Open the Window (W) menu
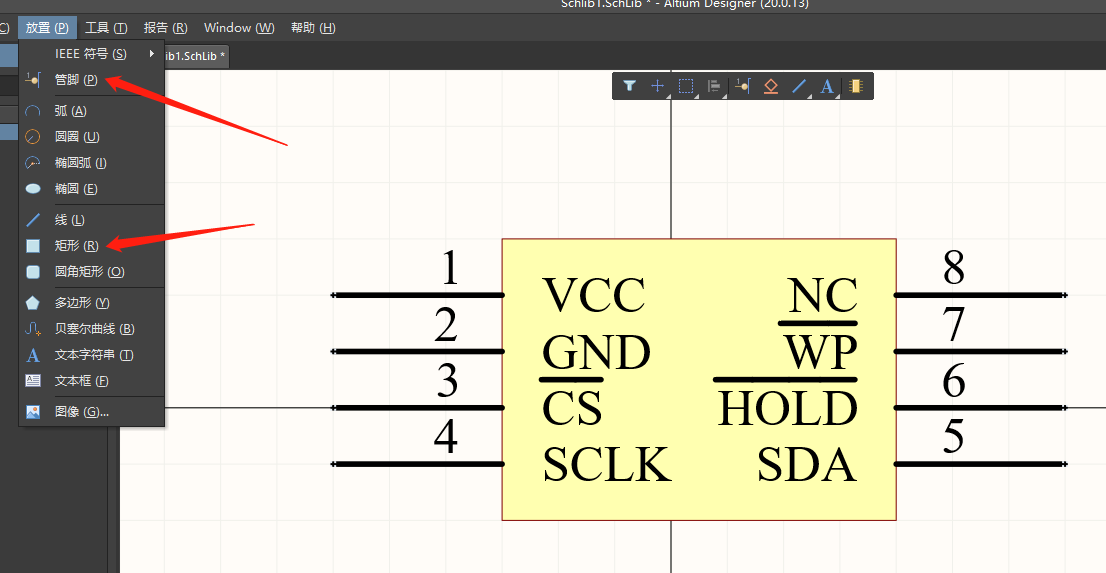The height and width of the screenshot is (573, 1106). [x=239, y=28]
